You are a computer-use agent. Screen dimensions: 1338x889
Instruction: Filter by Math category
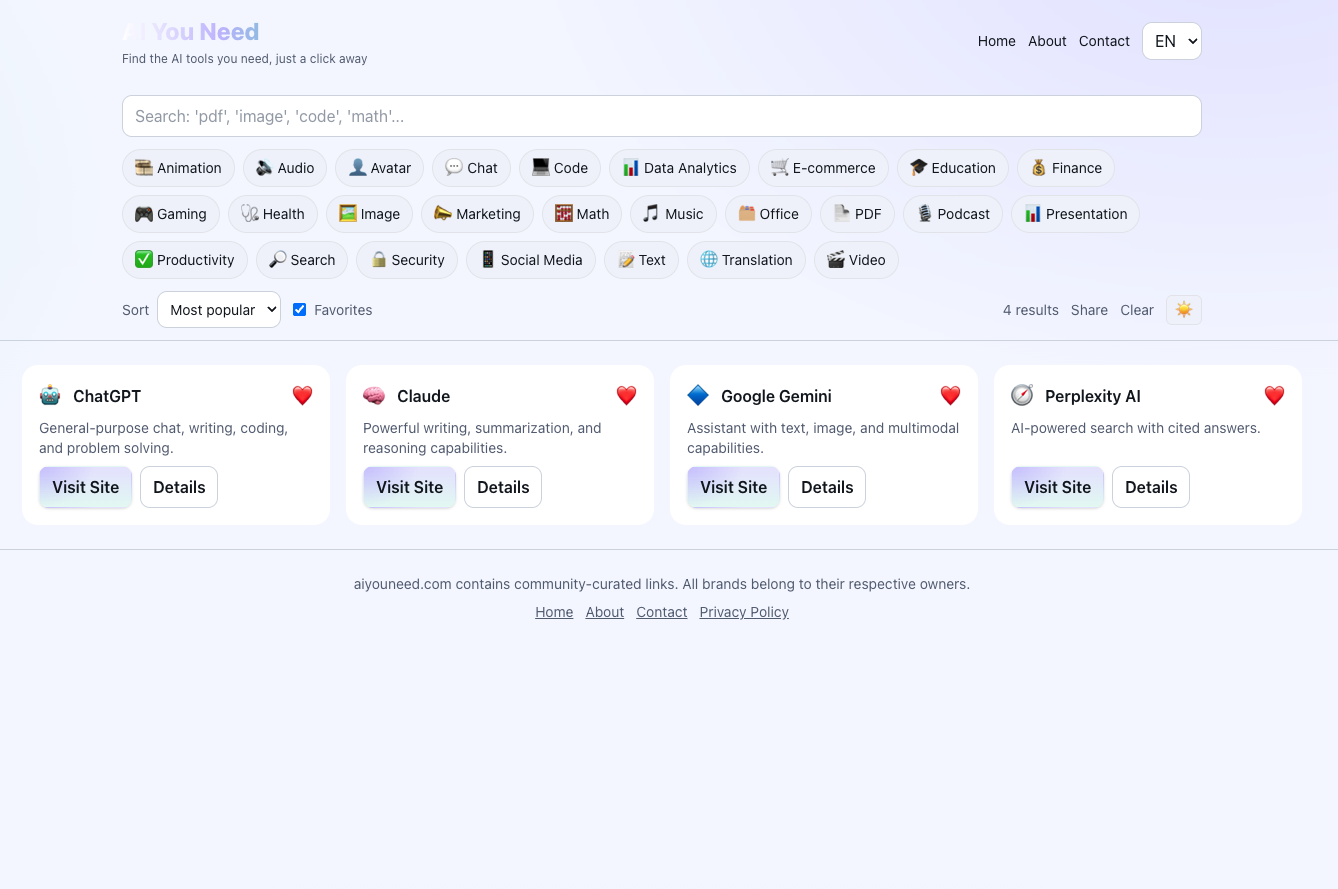tap(582, 214)
